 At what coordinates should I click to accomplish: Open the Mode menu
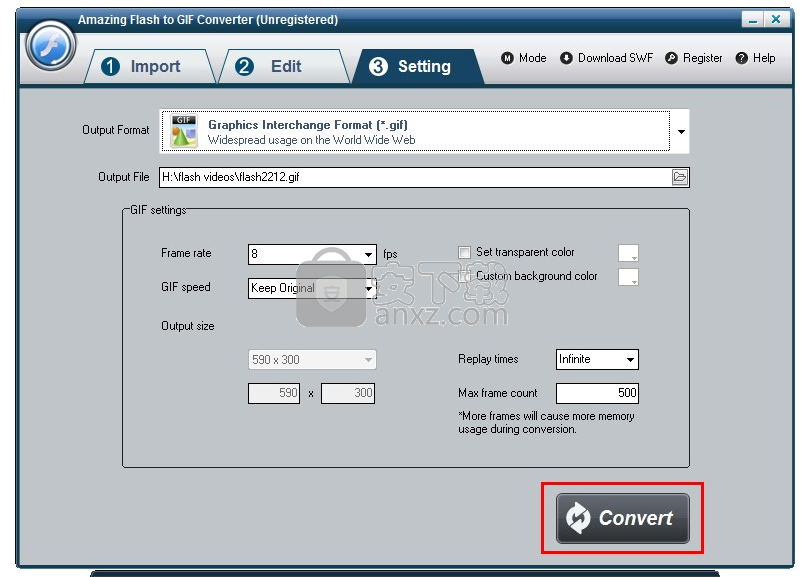524,58
